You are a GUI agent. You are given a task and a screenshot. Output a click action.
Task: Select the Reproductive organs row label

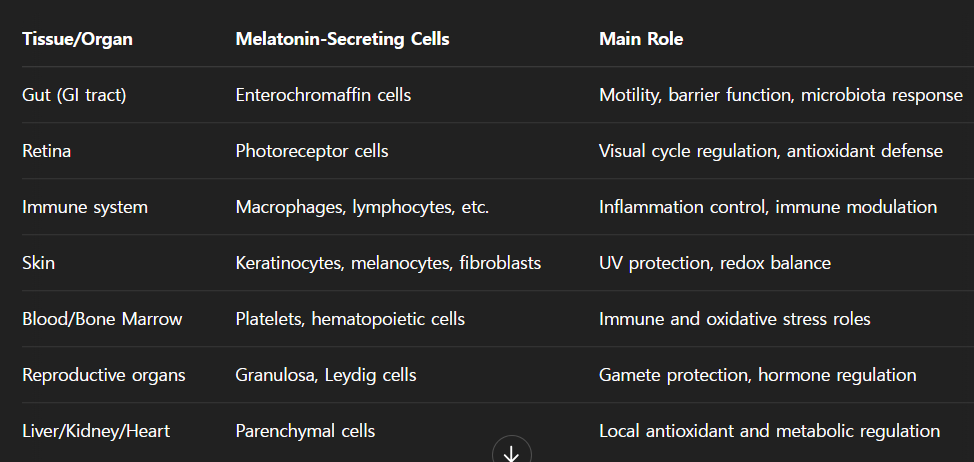point(104,375)
